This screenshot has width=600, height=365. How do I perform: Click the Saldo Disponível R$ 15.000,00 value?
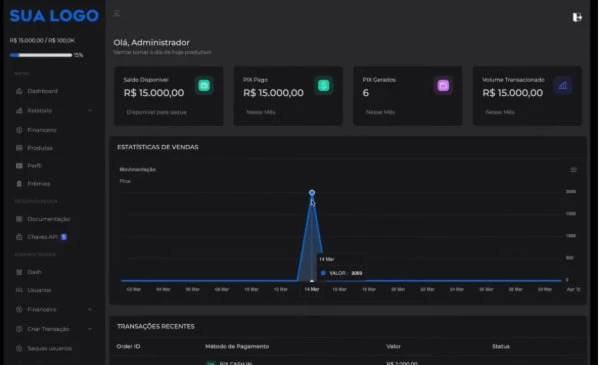tap(154, 93)
